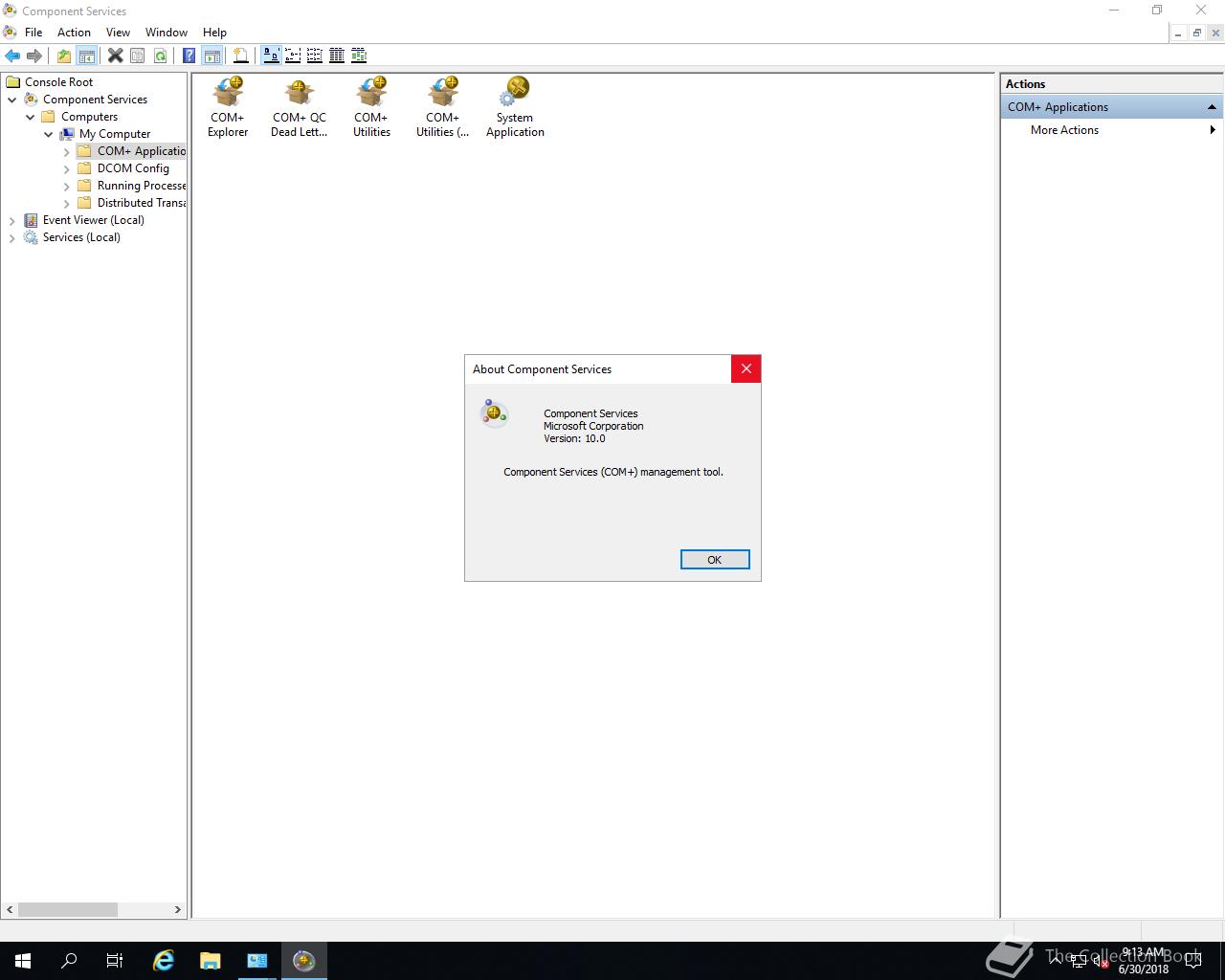
Task: Select Console Root in the tree
Action: coord(58,82)
